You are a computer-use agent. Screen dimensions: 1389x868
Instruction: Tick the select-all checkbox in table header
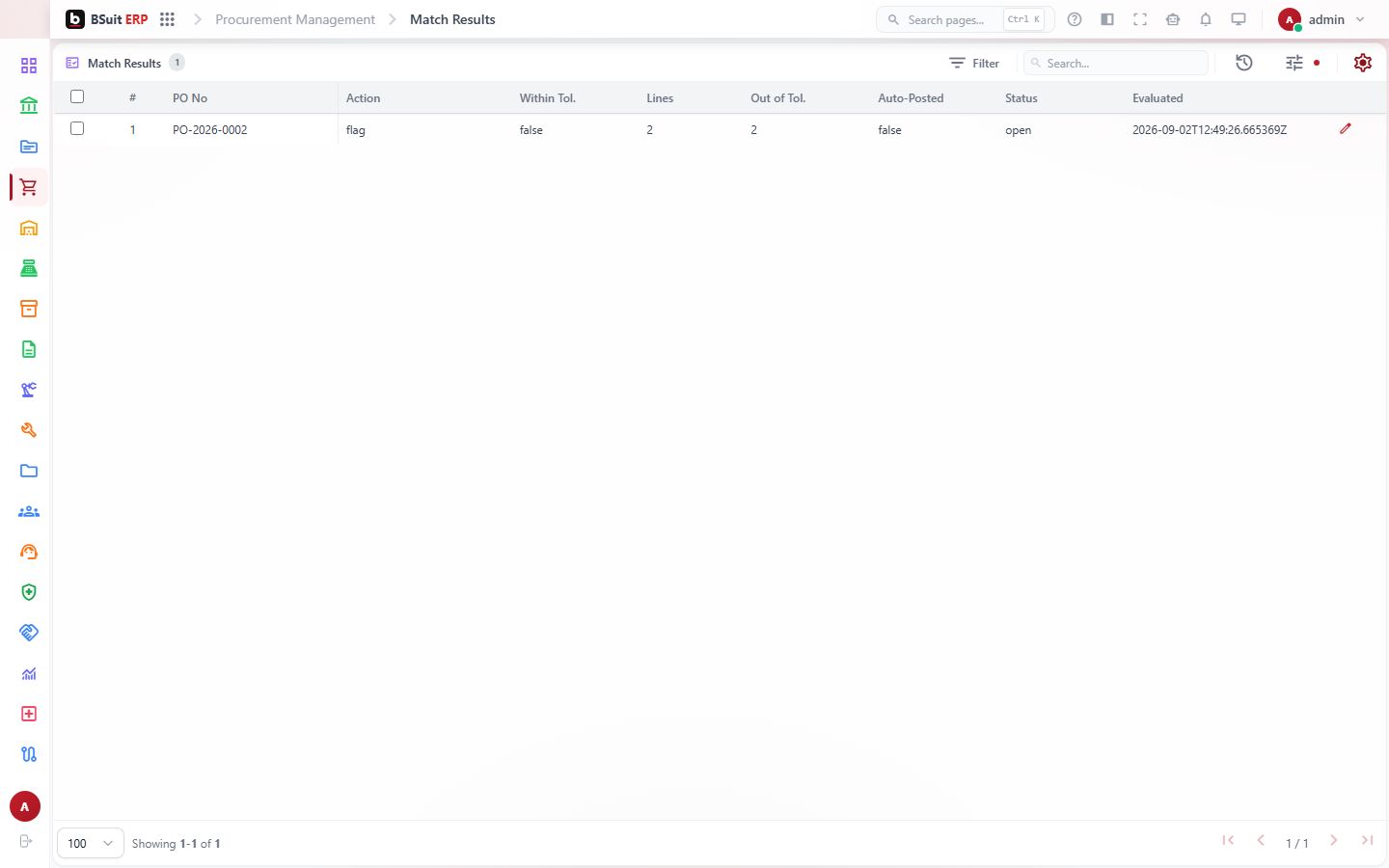tap(77, 96)
